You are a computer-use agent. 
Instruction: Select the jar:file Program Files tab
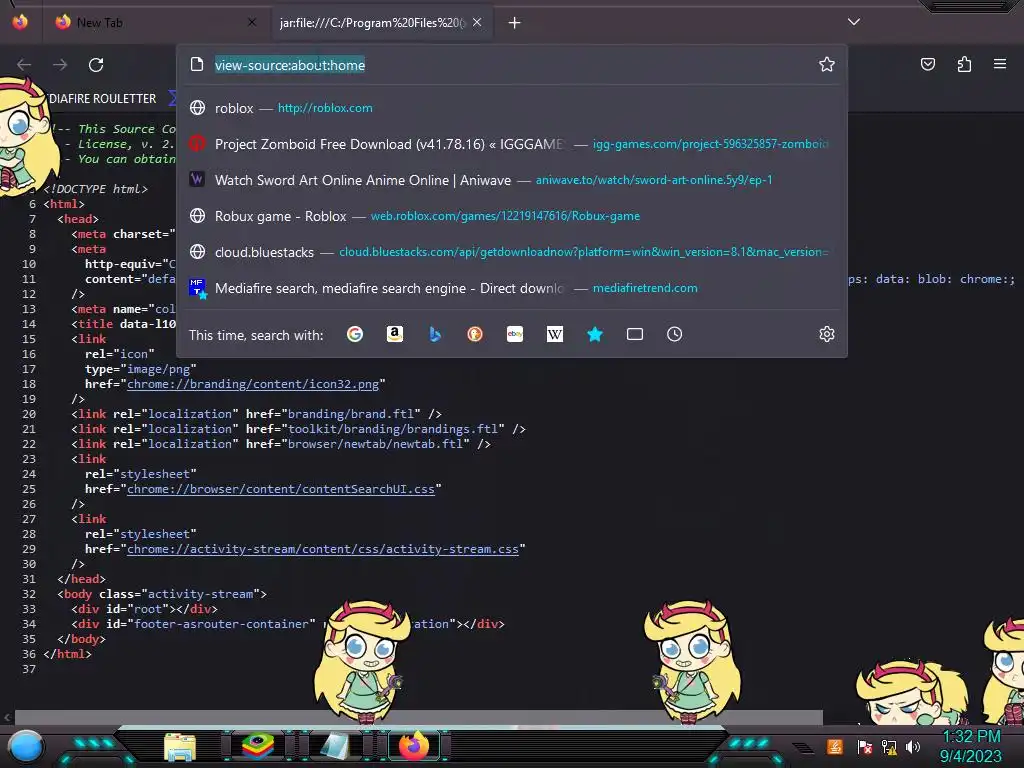(x=372, y=22)
